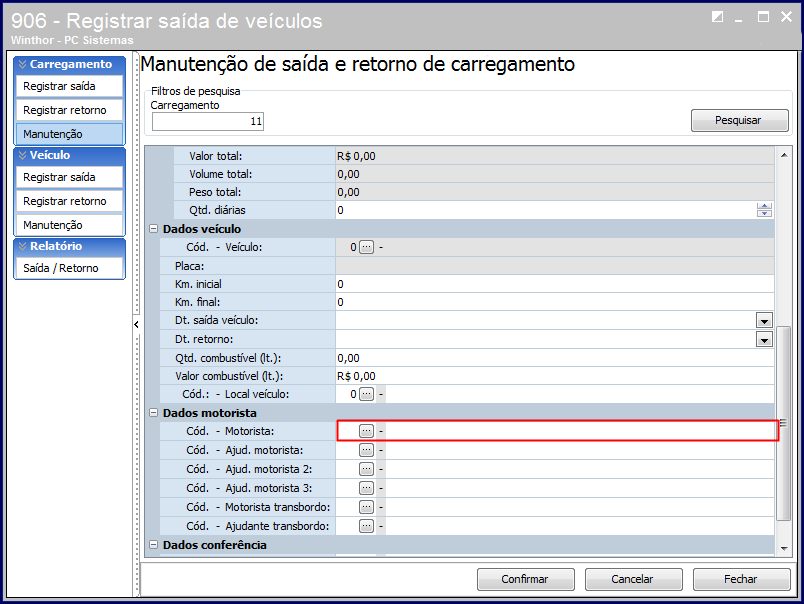This screenshot has width=804, height=604.
Task: Collapse the Relatório sidebar group
Action: (22, 246)
